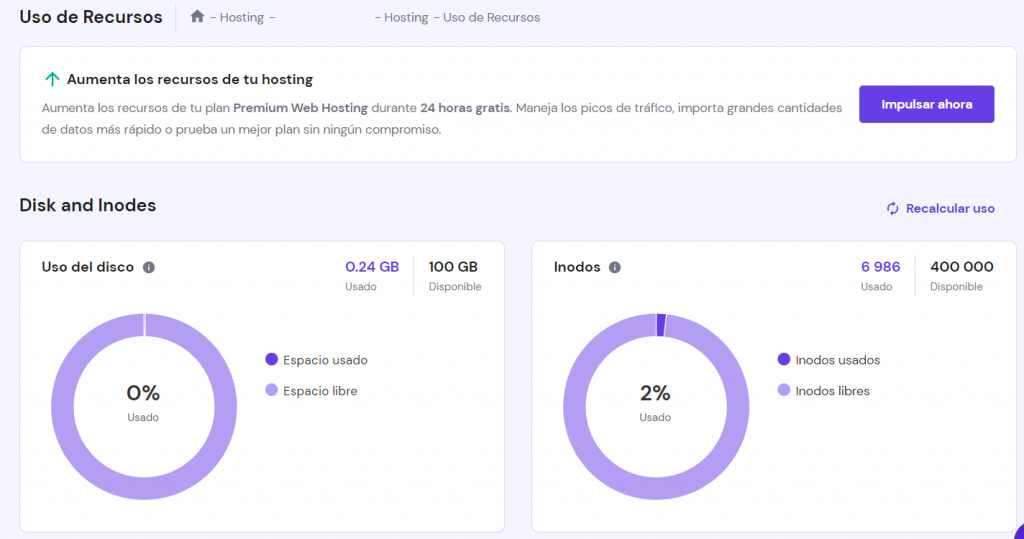Click the home icon in the breadcrumb
The width and height of the screenshot is (1024, 539).
pos(197,17)
